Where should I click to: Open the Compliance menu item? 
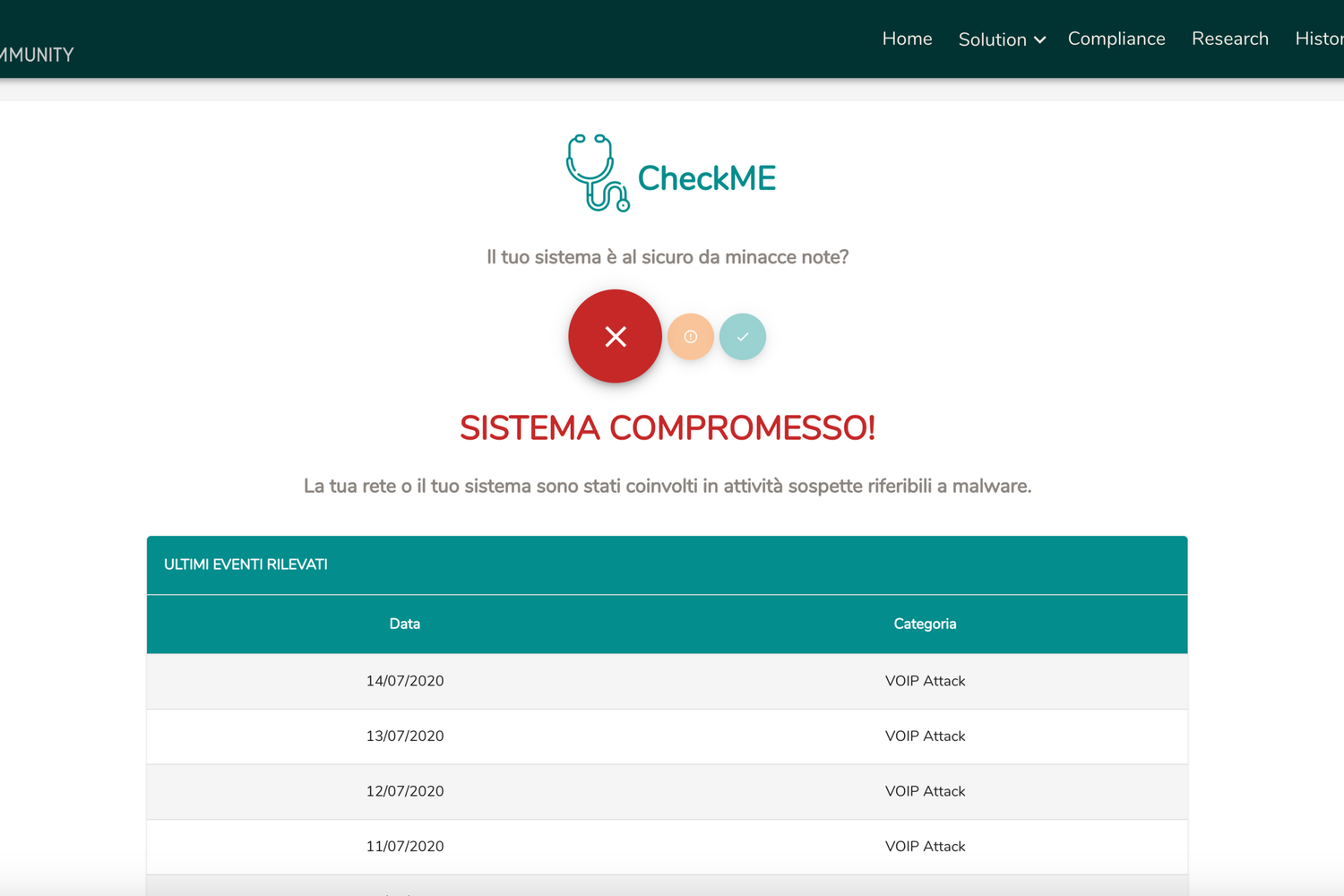(1116, 39)
